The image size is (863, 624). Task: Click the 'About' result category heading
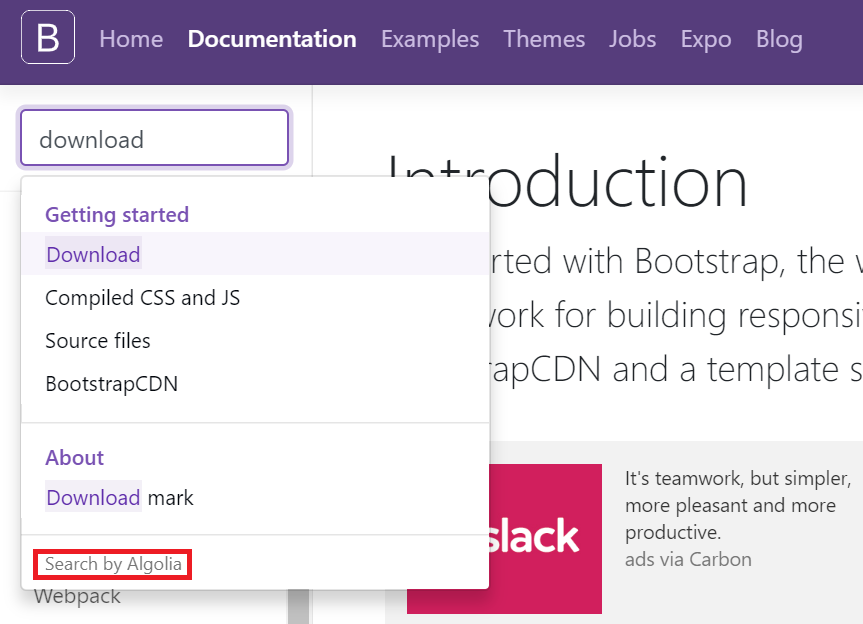click(74, 458)
